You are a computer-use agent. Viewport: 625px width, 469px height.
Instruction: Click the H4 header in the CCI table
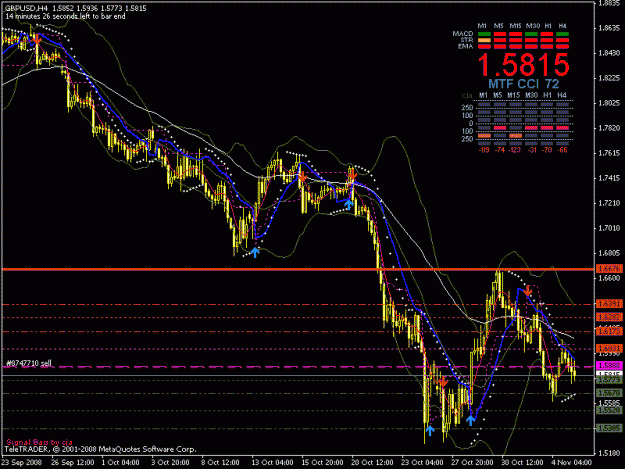(562, 95)
